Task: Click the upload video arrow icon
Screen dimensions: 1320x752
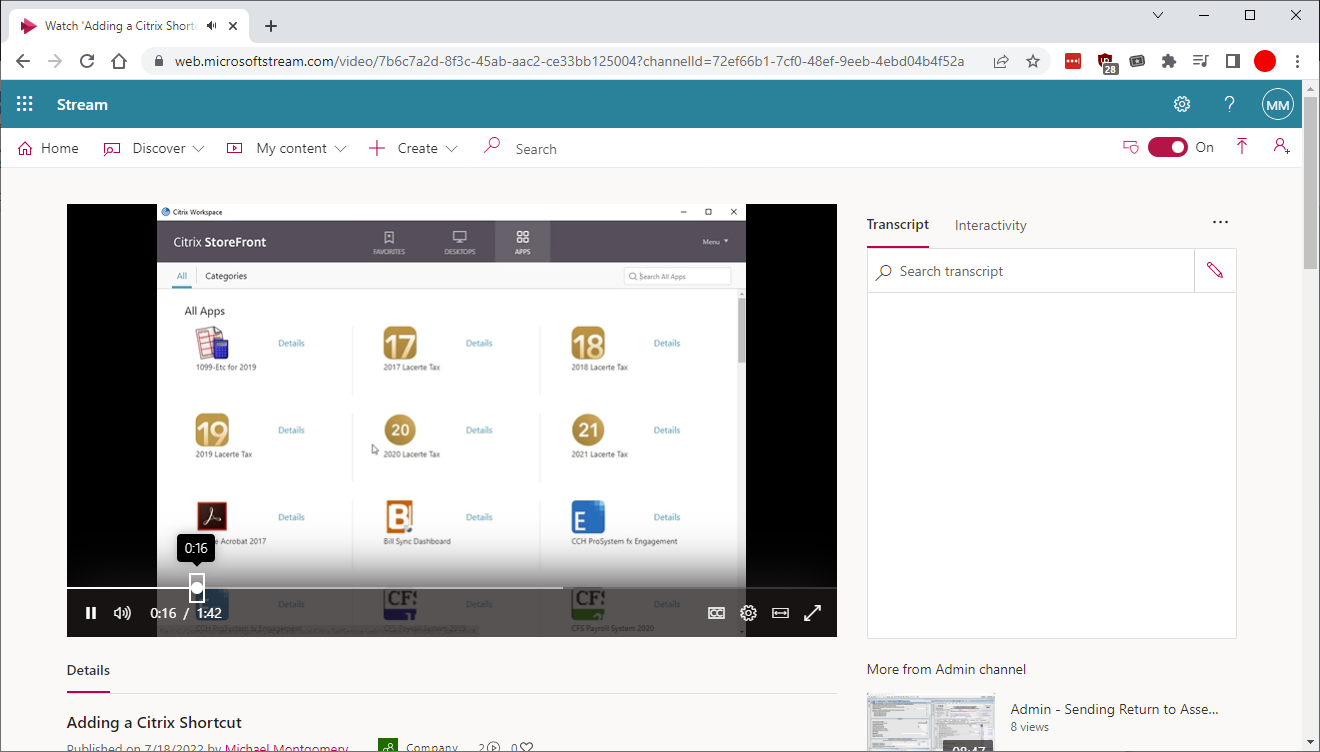Action: [x=1242, y=147]
